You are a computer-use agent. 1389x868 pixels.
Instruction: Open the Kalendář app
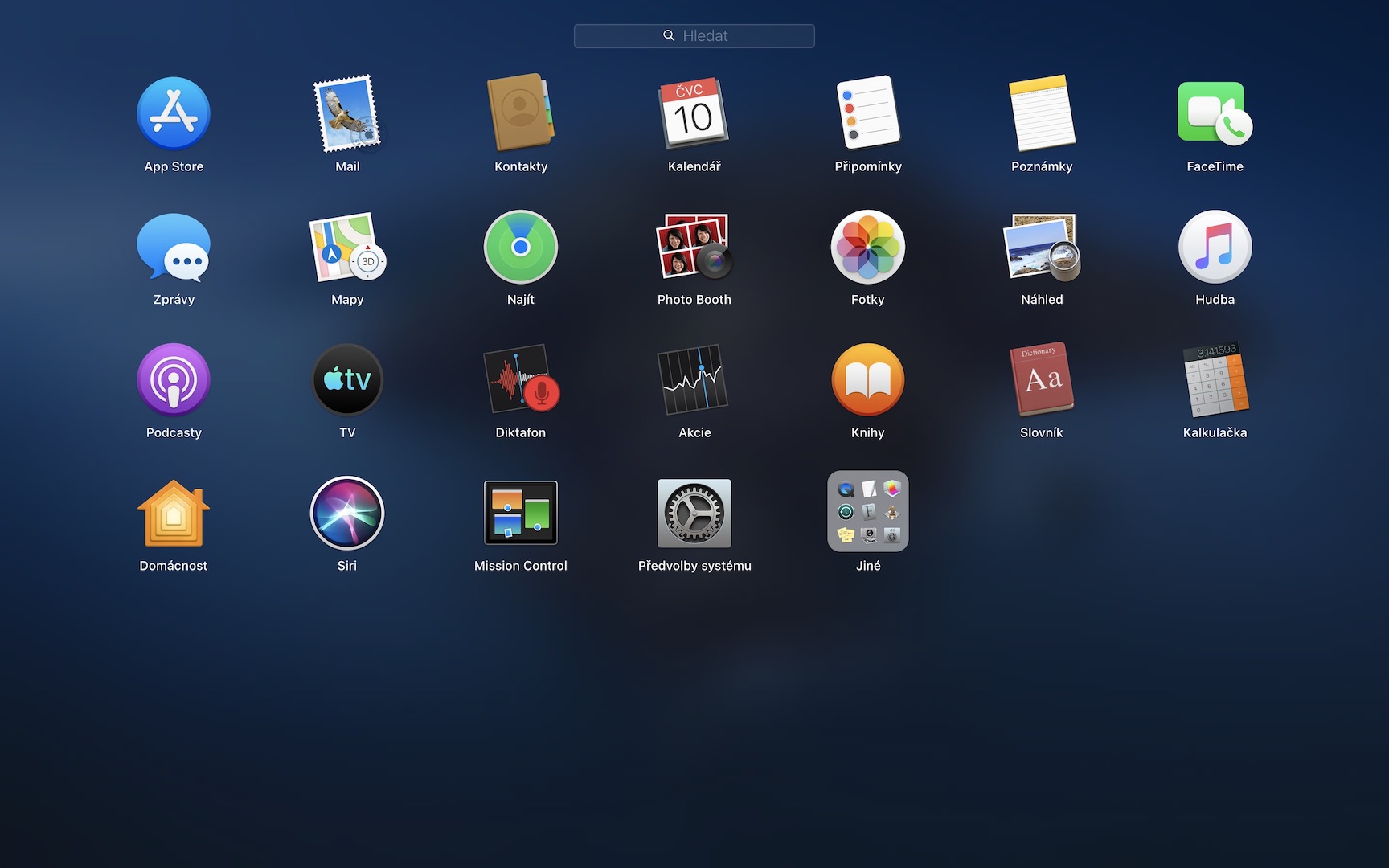[x=694, y=114]
